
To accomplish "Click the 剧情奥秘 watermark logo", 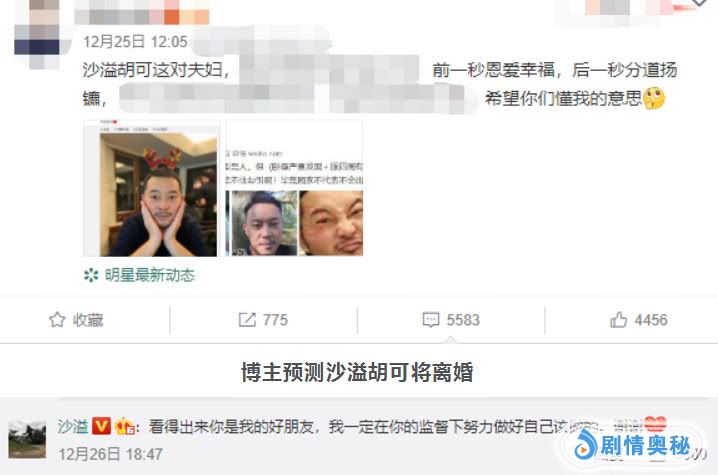I will (633, 446).
